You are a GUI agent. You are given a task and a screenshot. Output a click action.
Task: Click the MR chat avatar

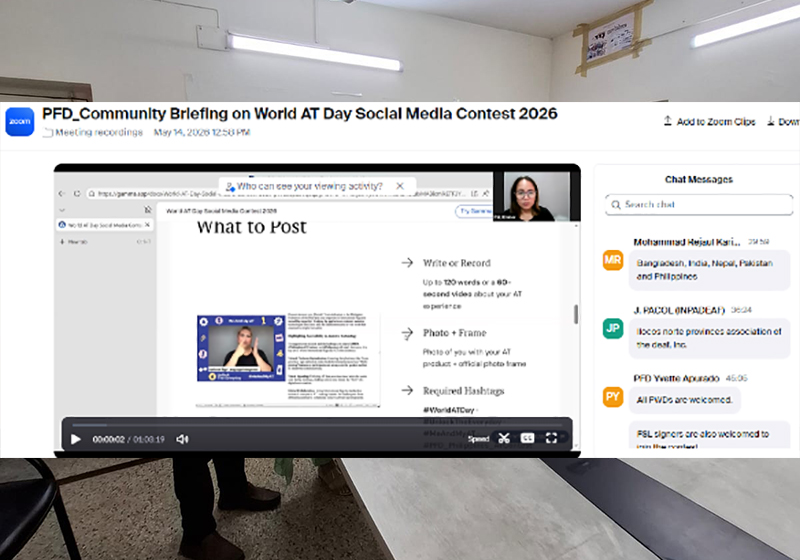pos(613,260)
